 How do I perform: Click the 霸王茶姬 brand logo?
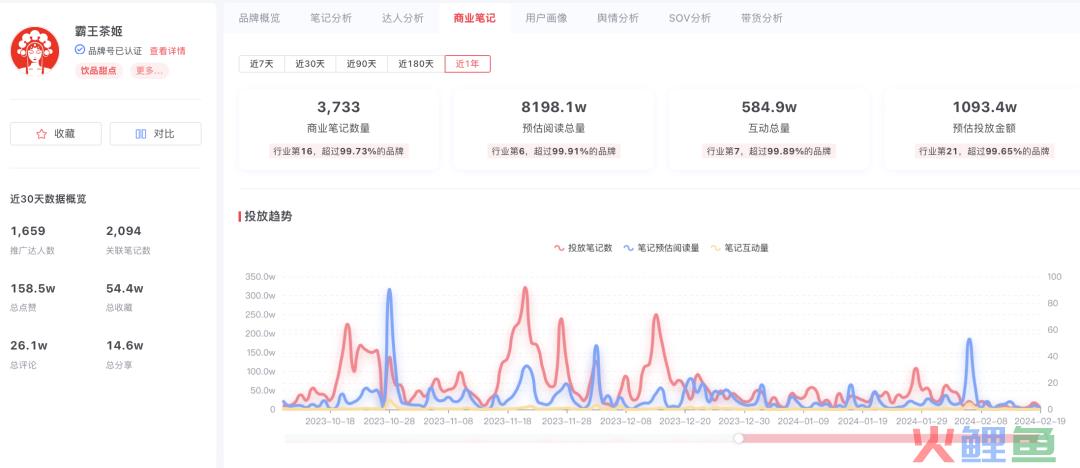pyautogui.click(x=35, y=50)
